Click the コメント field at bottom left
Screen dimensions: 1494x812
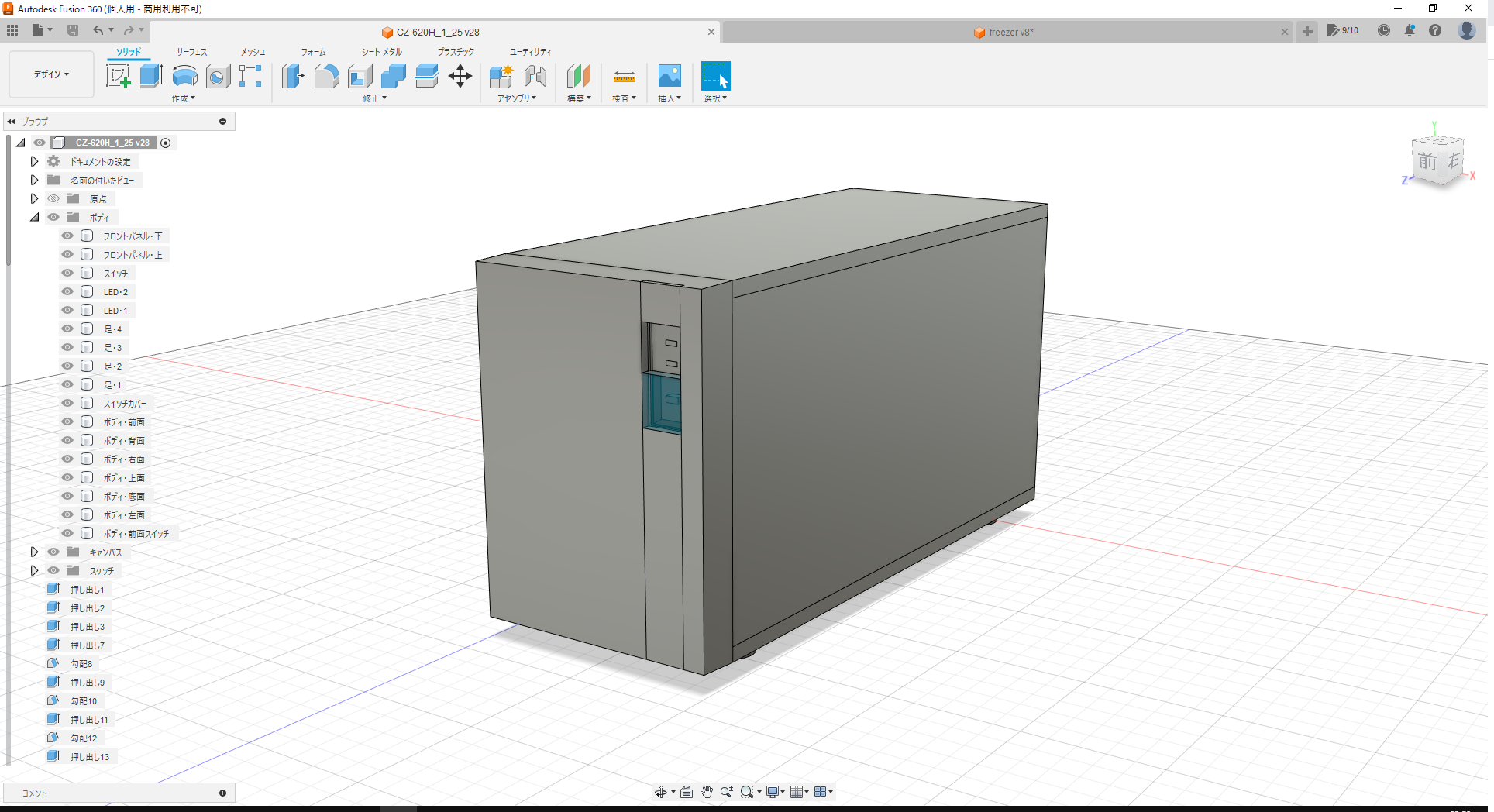tap(116, 792)
